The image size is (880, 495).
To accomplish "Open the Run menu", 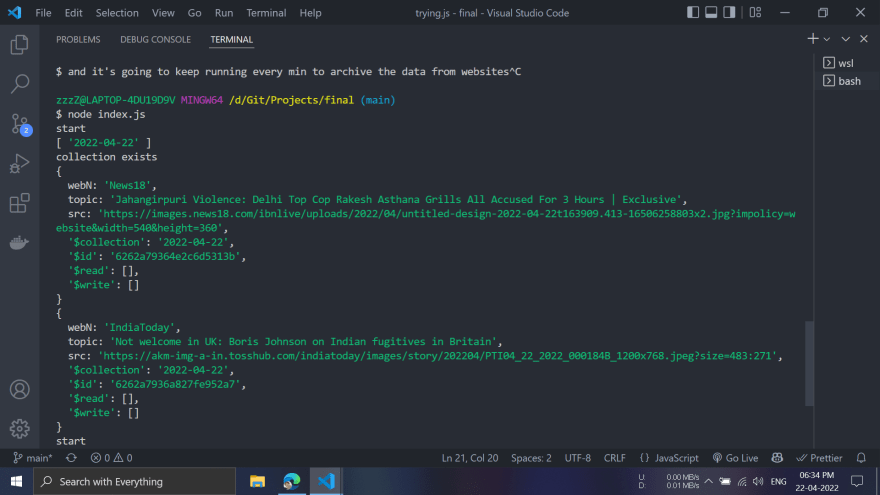I will coord(223,12).
